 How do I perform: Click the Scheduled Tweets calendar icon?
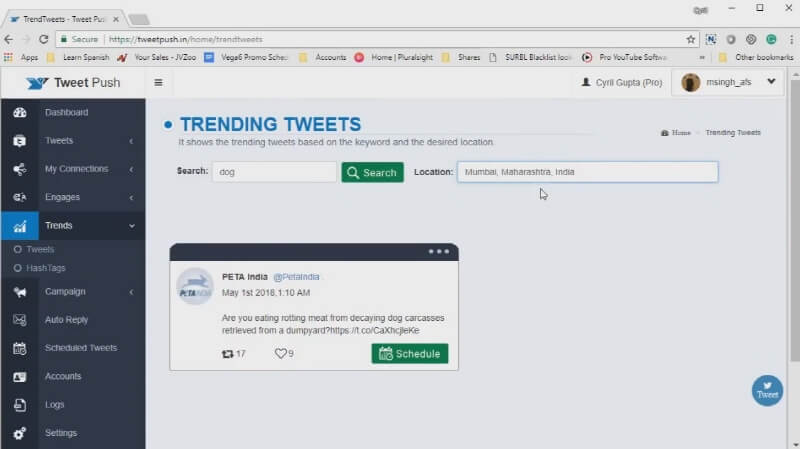[20, 348]
